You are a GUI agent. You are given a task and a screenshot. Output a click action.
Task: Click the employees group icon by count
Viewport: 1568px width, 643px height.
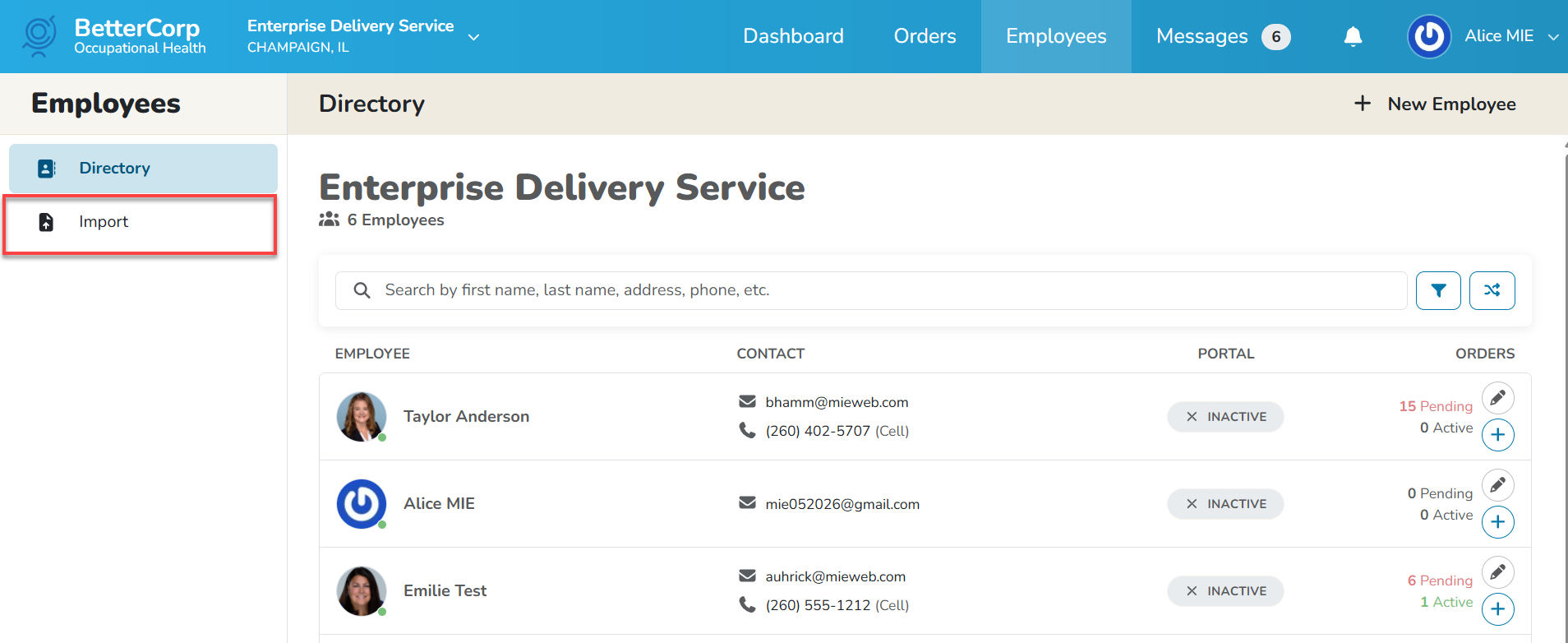point(329,220)
